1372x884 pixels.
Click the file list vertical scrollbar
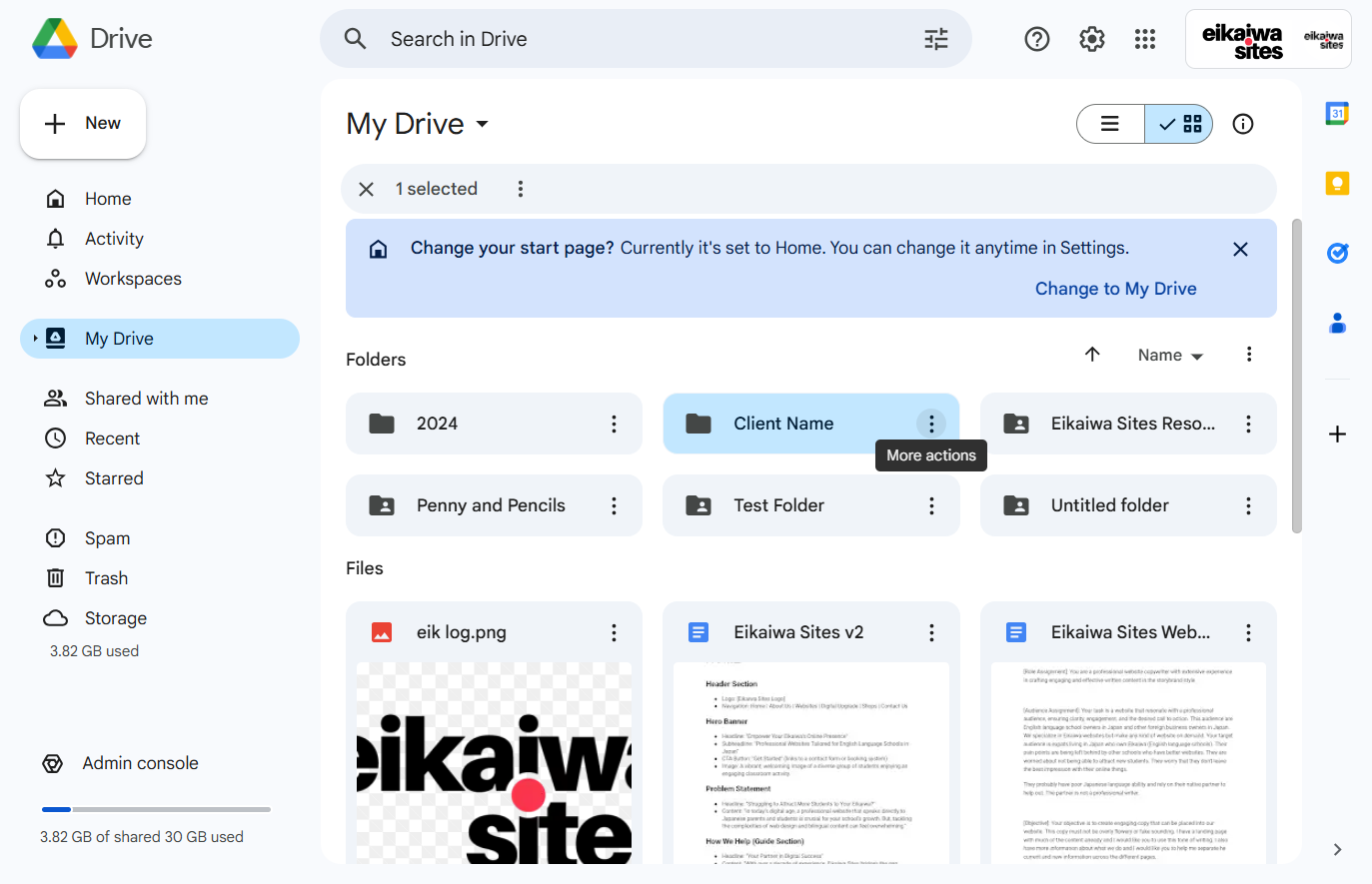(x=1297, y=376)
